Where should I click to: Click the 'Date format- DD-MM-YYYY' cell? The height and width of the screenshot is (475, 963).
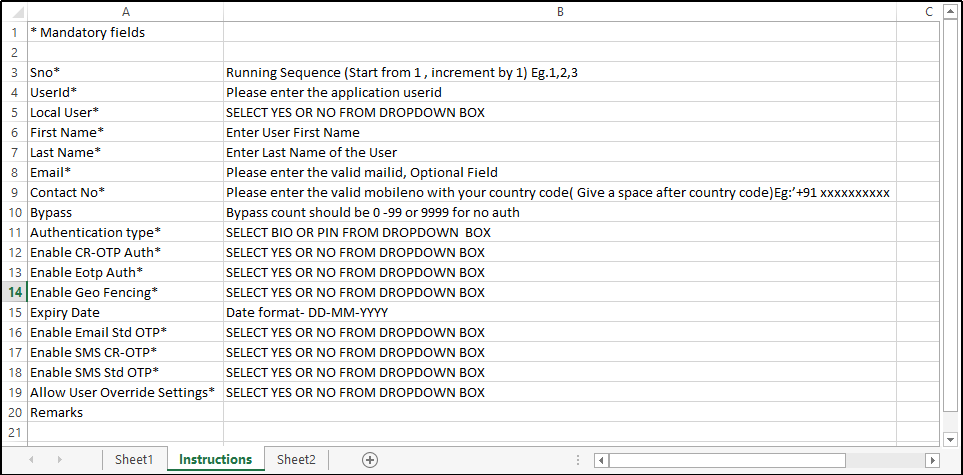560,312
